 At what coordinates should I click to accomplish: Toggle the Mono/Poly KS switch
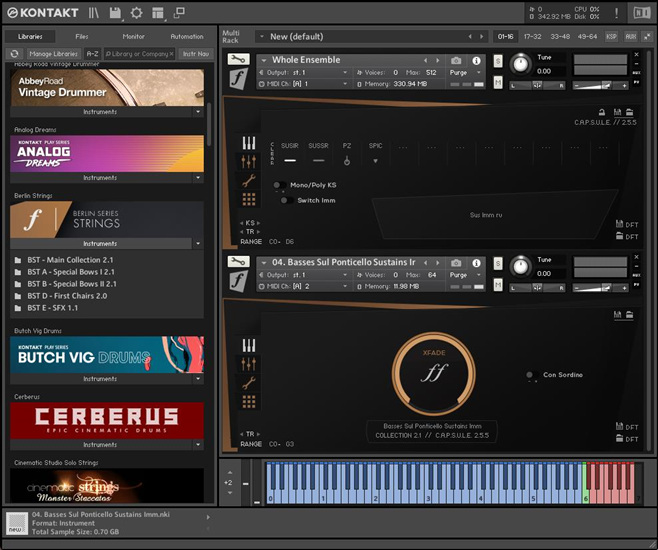click(x=278, y=185)
